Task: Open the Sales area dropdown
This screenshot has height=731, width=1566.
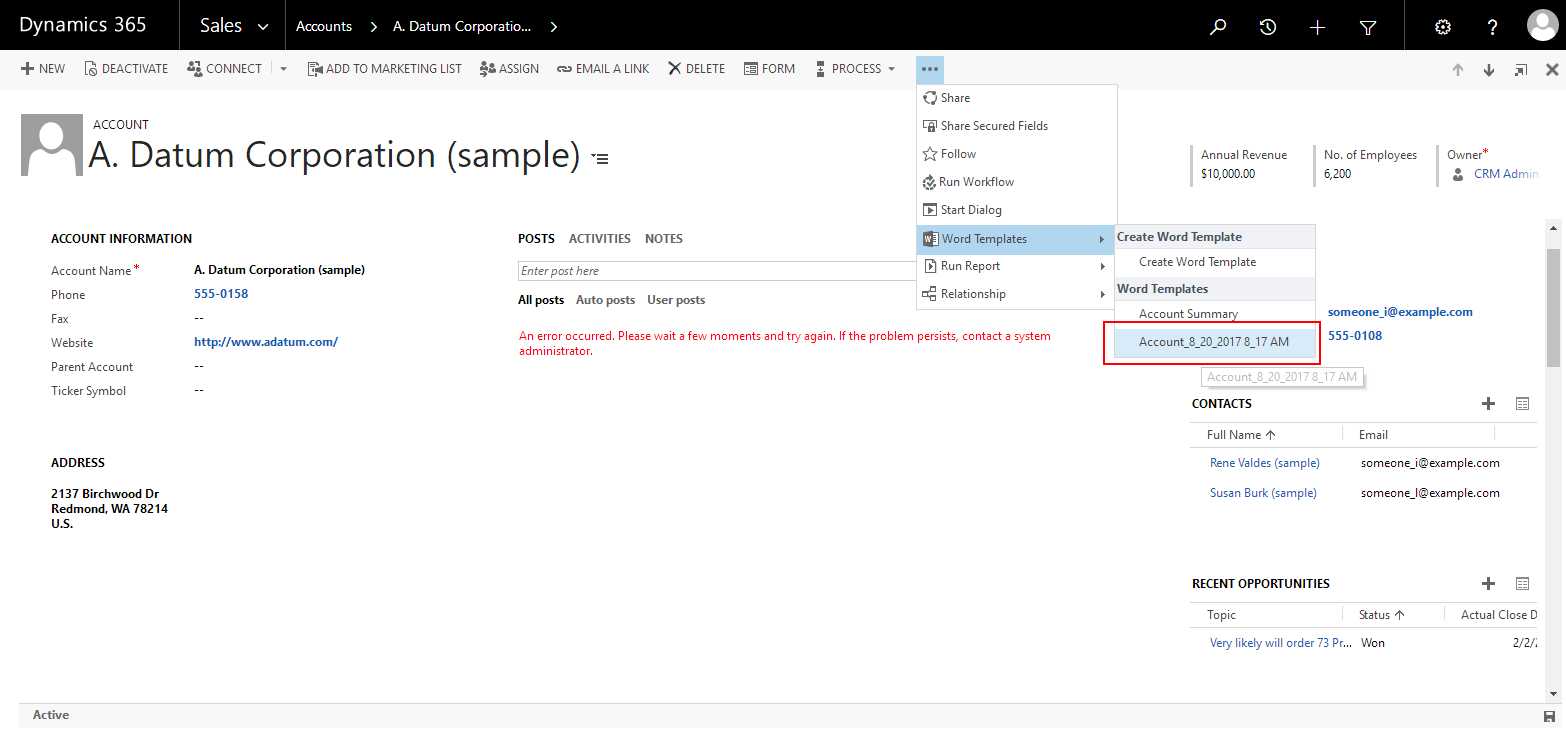Action: (x=234, y=26)
